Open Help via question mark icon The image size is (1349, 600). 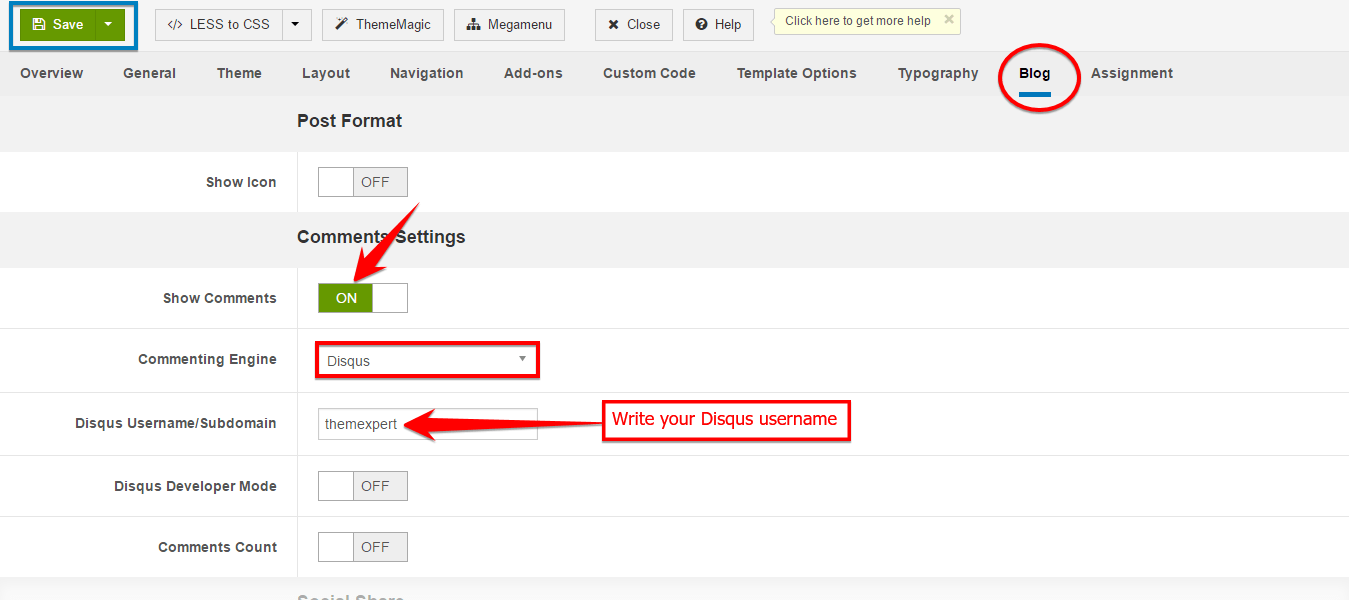click(x=718, y=25)
